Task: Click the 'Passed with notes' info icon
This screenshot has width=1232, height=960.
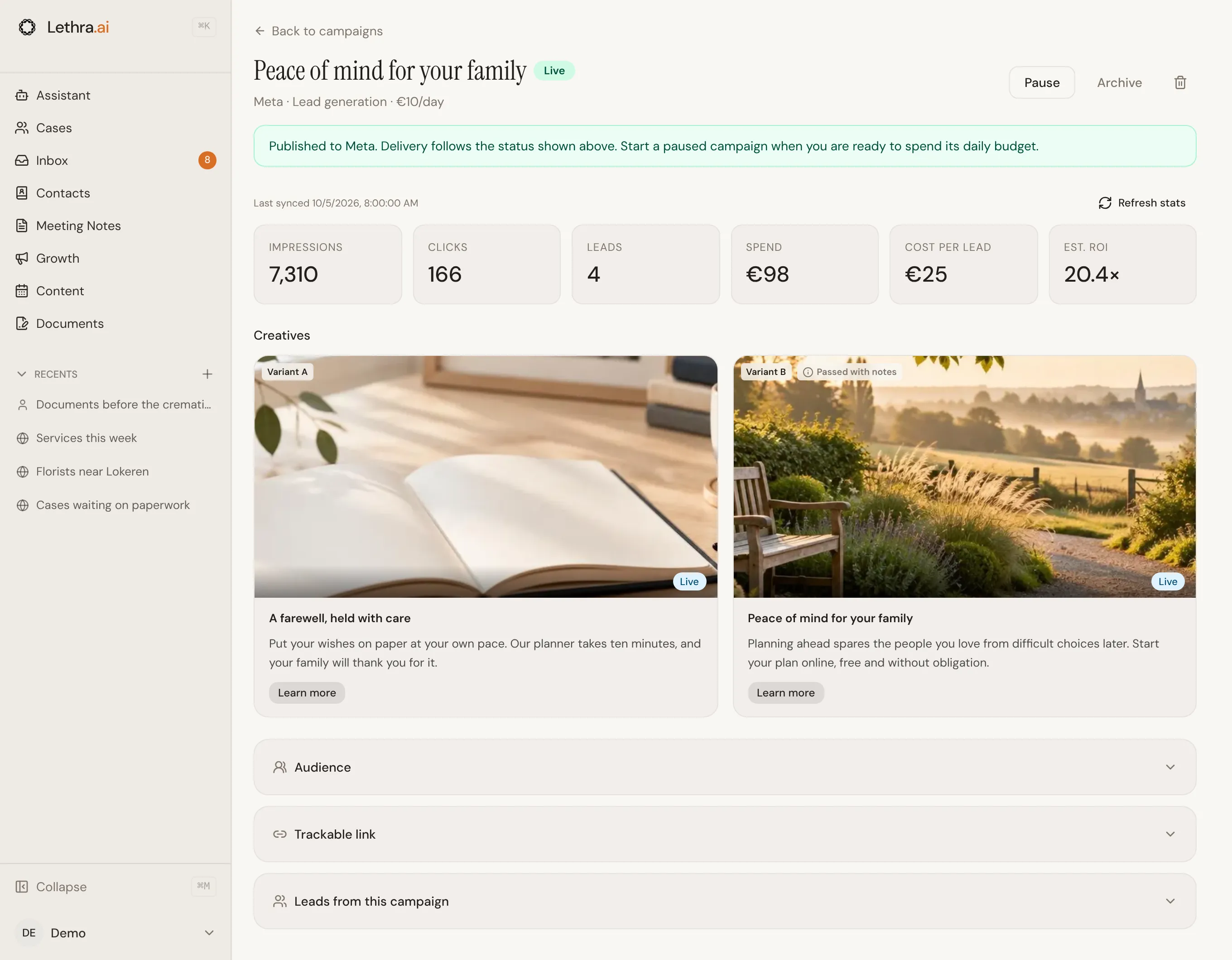Action: tap(808, 372)
